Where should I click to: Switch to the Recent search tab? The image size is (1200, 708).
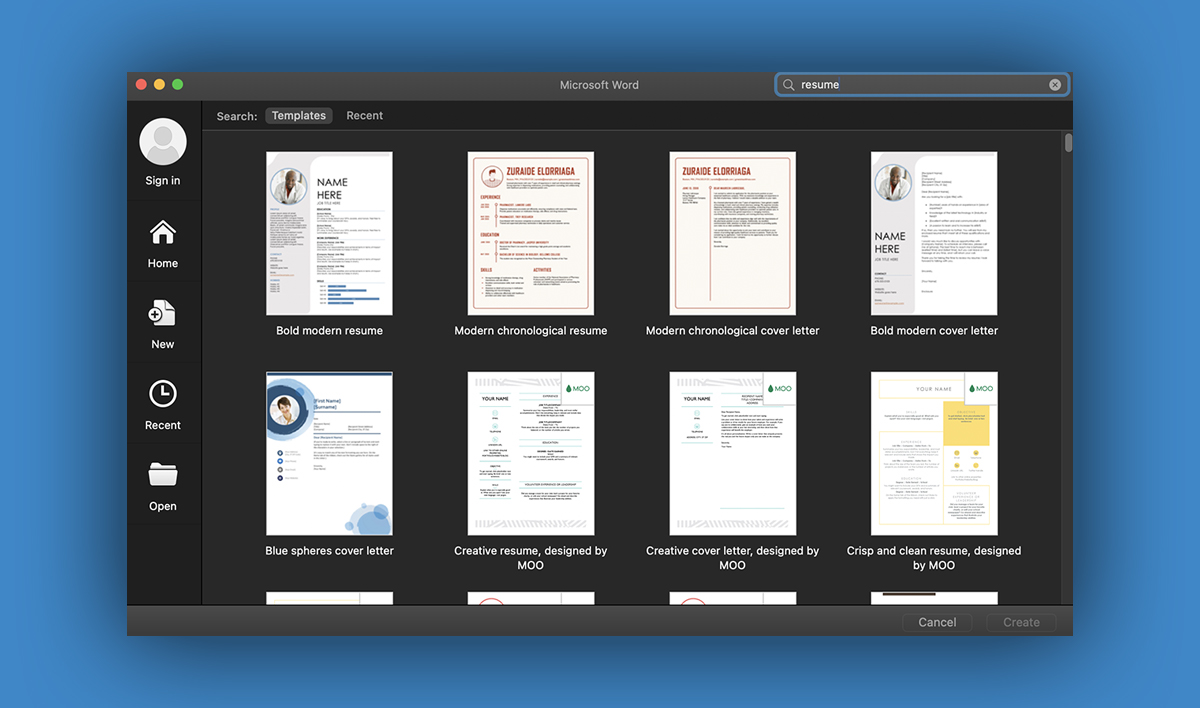pos(364,115)
